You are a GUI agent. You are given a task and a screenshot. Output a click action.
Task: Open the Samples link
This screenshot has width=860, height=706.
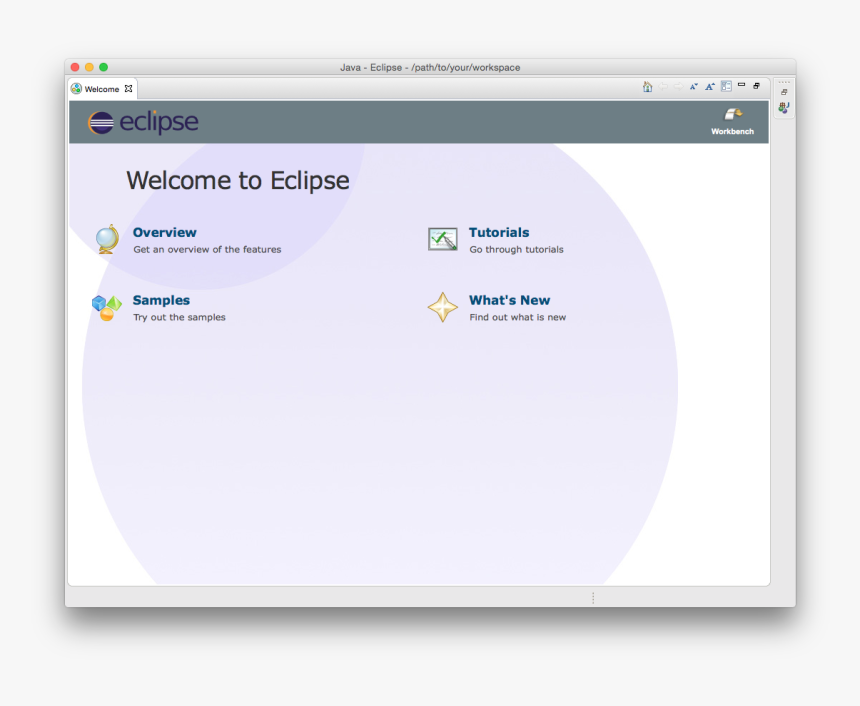click(x=161, y=300)
